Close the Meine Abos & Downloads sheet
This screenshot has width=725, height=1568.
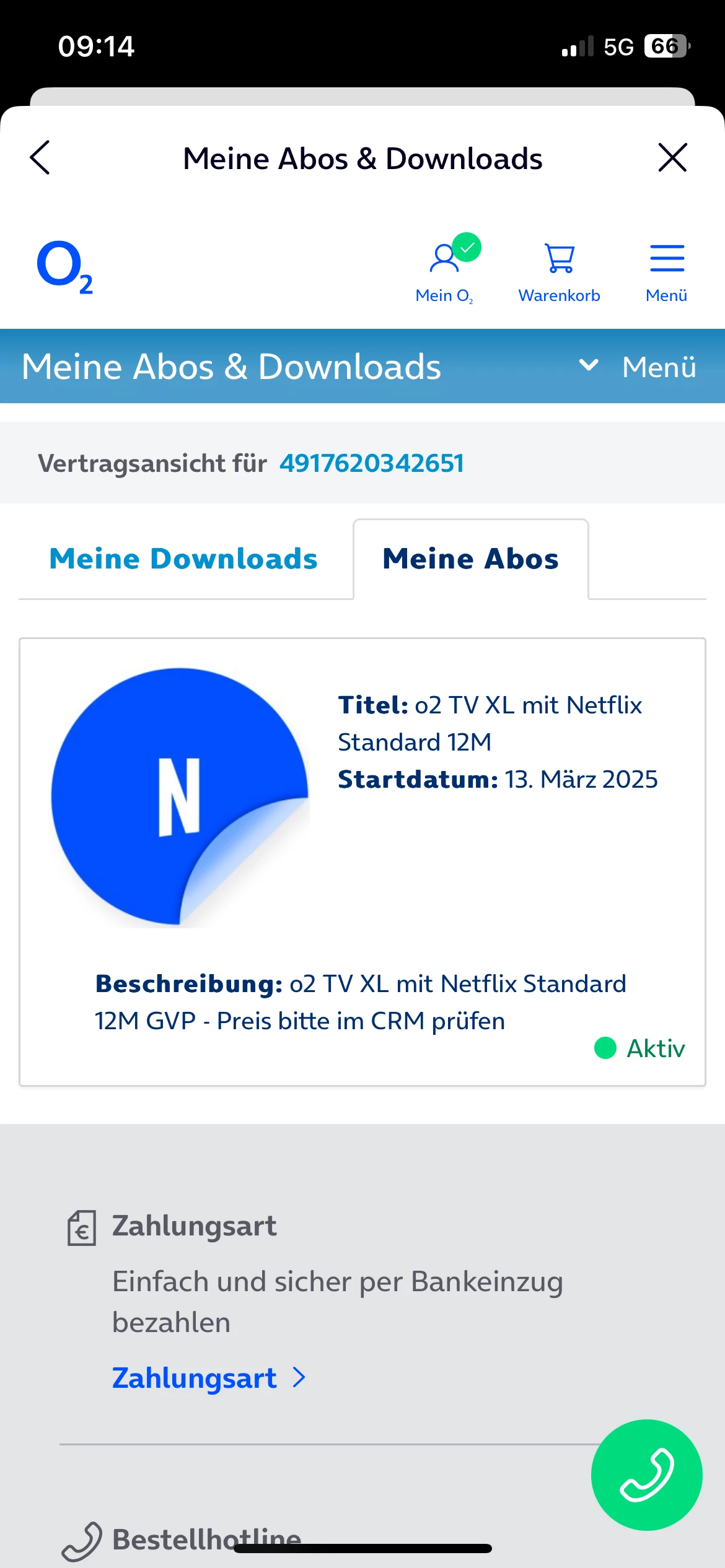tap(672, 158)
